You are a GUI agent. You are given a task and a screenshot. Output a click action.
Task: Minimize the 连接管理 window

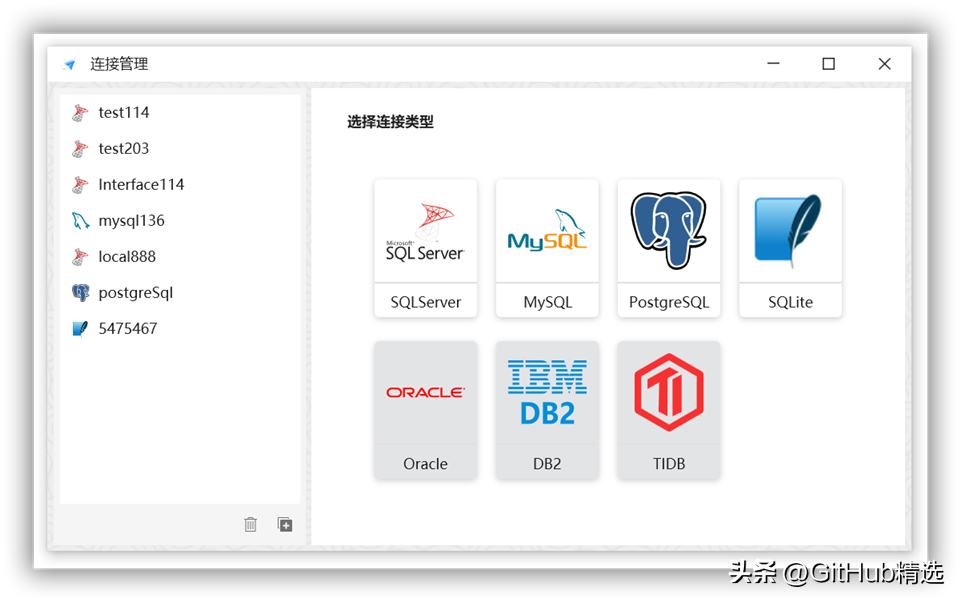click(x=773, y=63)
